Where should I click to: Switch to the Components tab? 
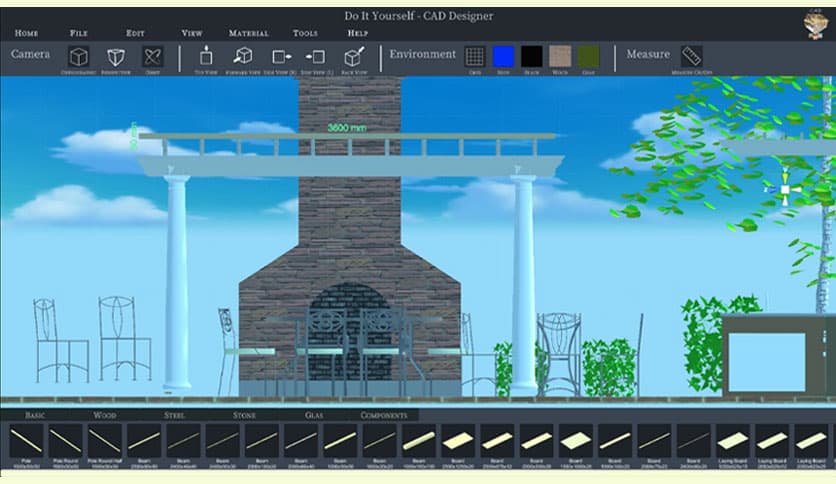[x=384, y=415]
